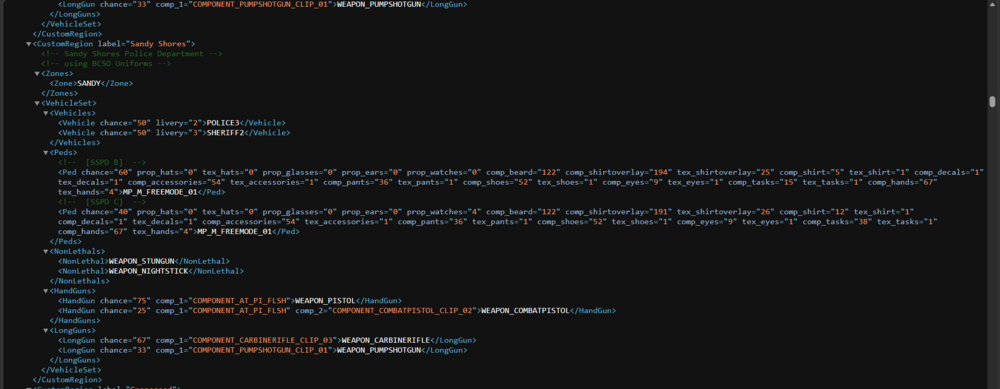
Task: Click the comp_shirtoverlay="191" attribute
Action: pos(618,212)
